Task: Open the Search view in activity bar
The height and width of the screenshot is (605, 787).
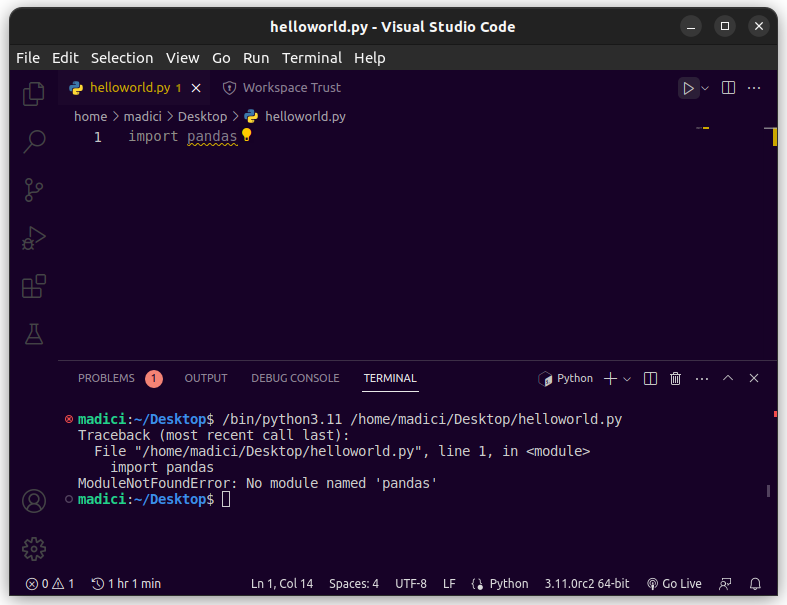Action: pos(34,141)
